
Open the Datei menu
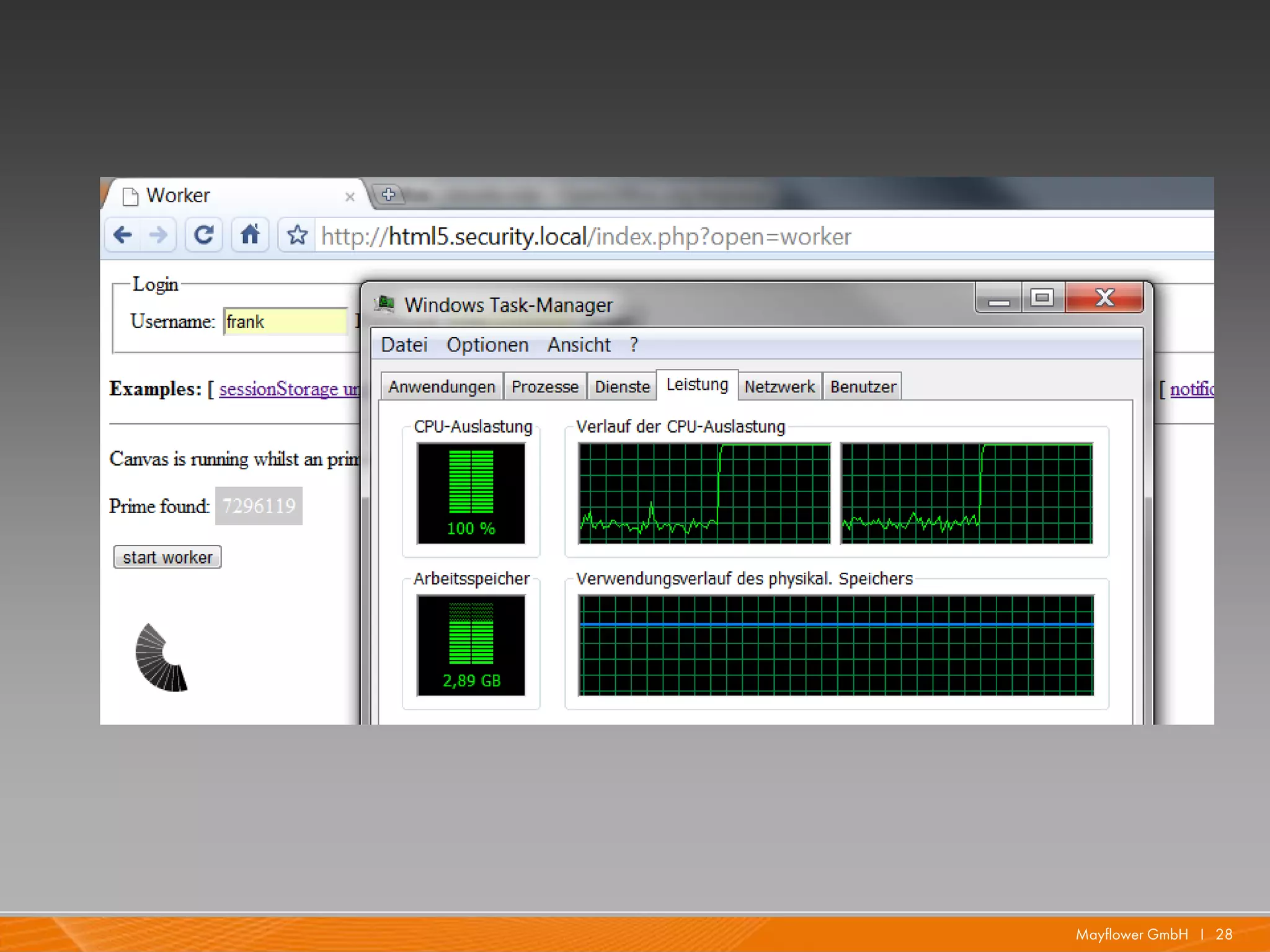pyautogui.click(x=404, y=345)
